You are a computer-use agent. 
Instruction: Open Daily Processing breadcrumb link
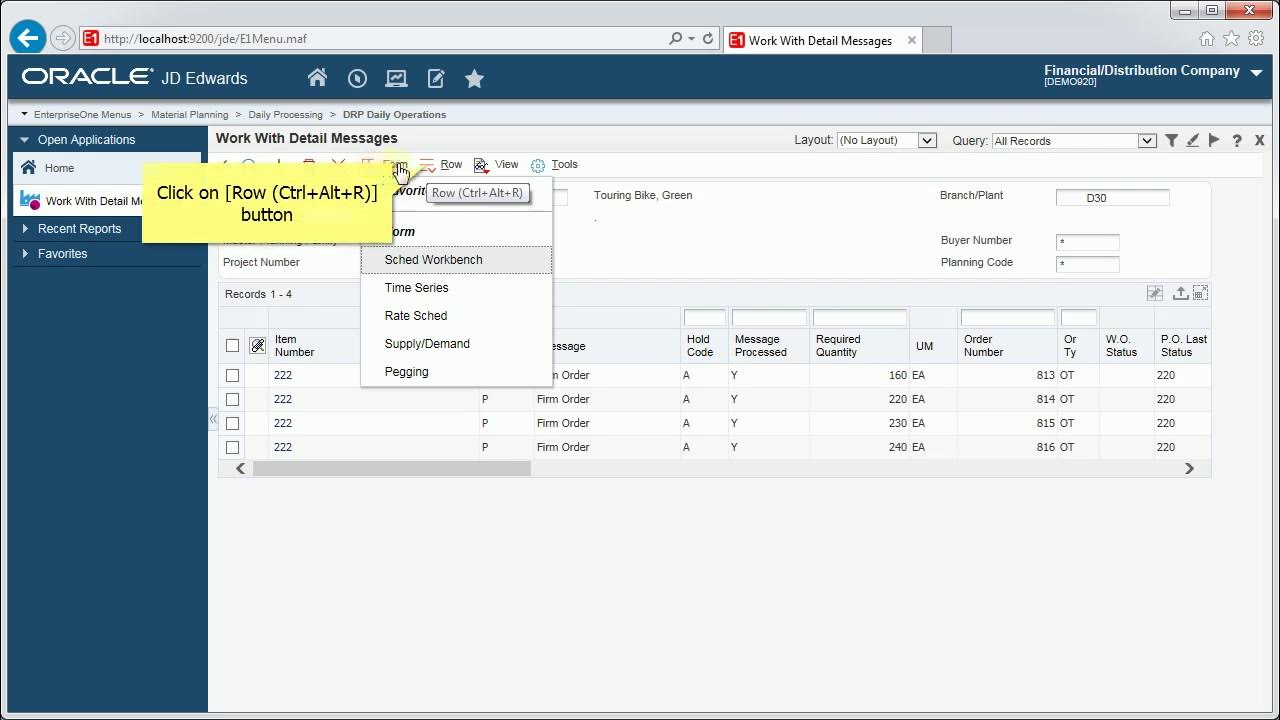tap(285, 115)
